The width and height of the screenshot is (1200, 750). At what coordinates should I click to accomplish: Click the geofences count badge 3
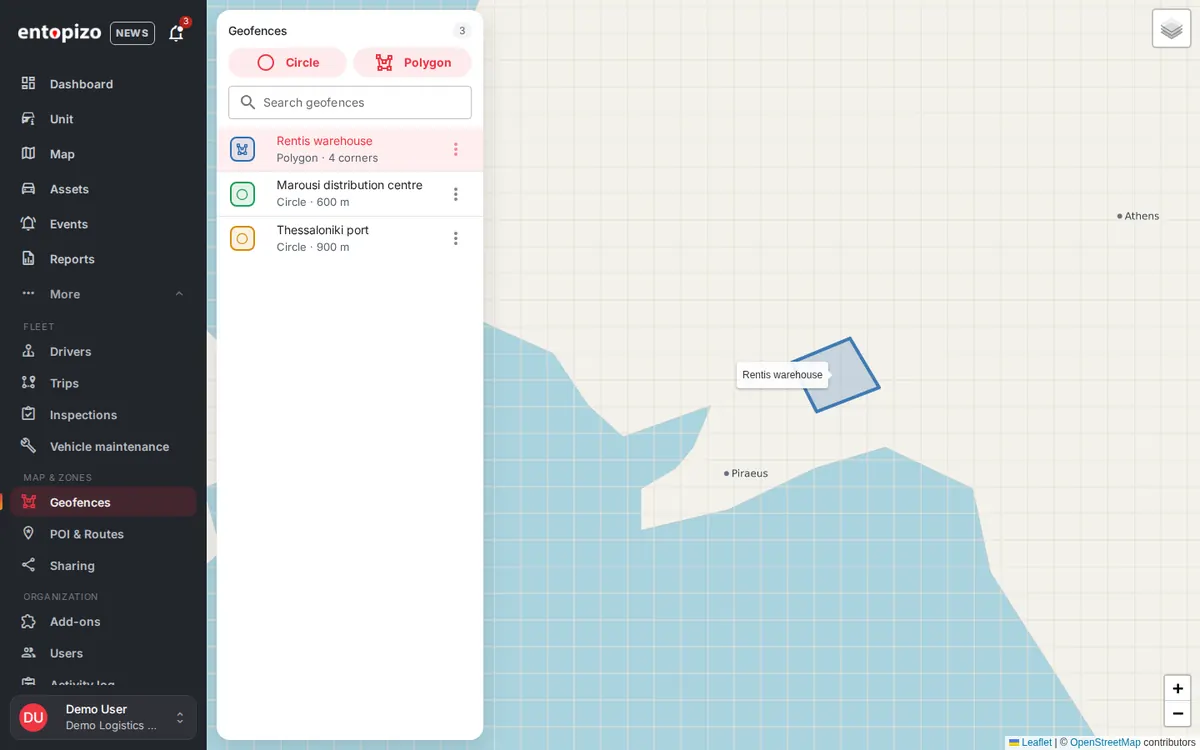(x=462, y=31)
